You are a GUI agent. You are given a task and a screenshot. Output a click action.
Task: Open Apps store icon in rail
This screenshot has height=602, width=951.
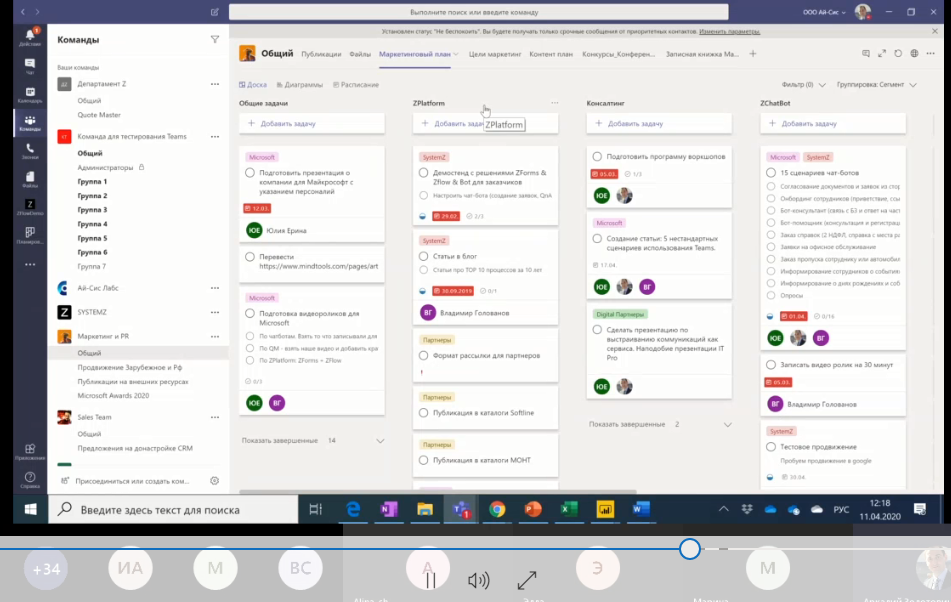[30, 452]
